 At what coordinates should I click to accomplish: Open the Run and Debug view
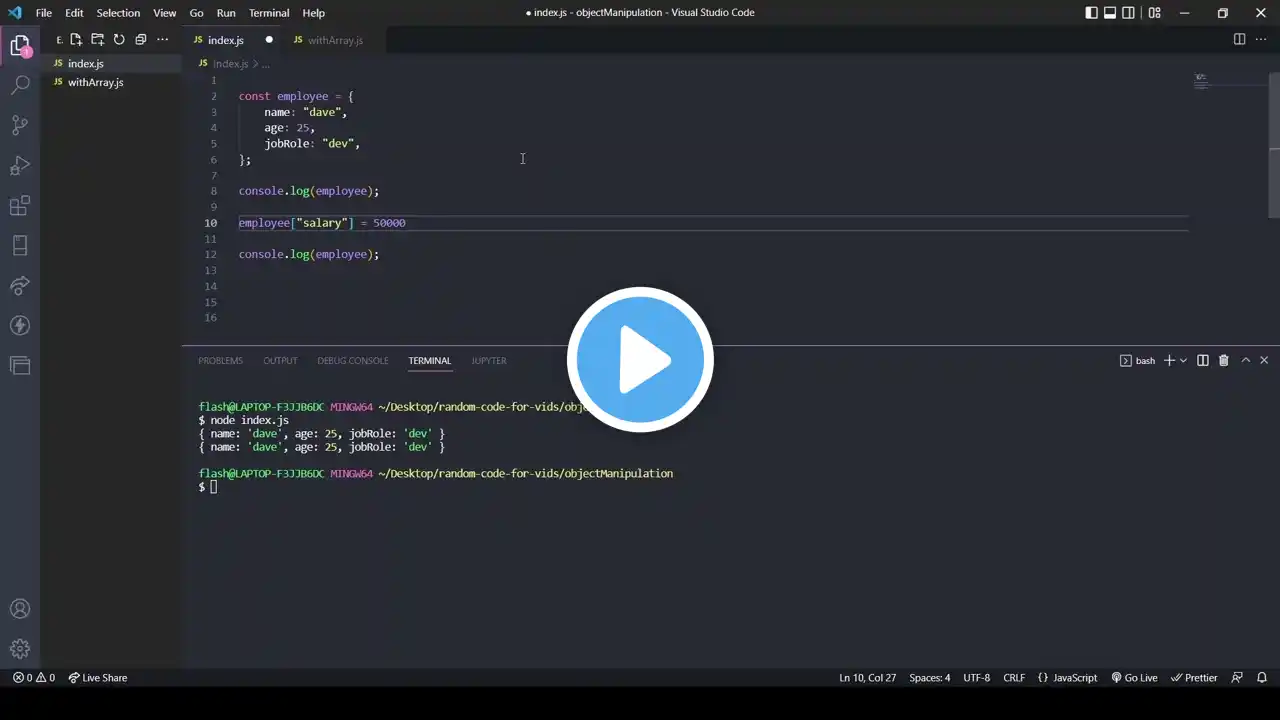click(20, 166)
